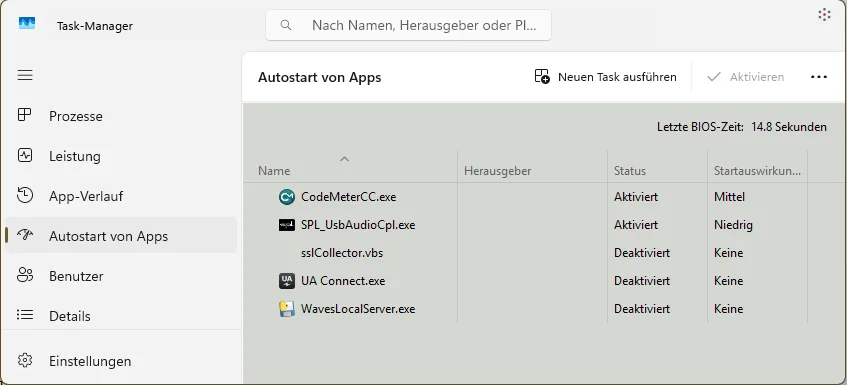The image size is (847, 385).
Task: Focus the search field for names or publishers
Action: click(408, 25)
